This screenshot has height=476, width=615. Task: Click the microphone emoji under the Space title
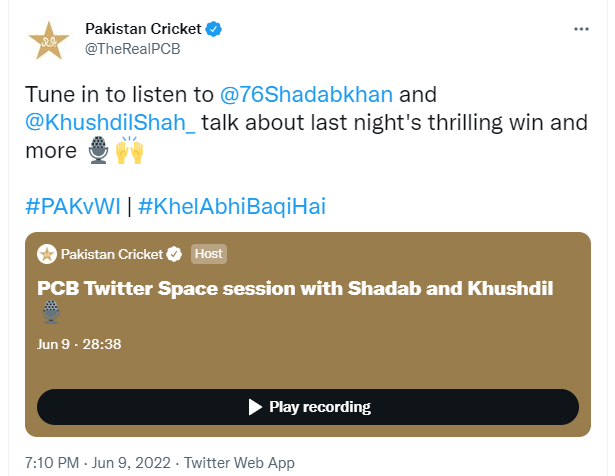click(50, 313)
